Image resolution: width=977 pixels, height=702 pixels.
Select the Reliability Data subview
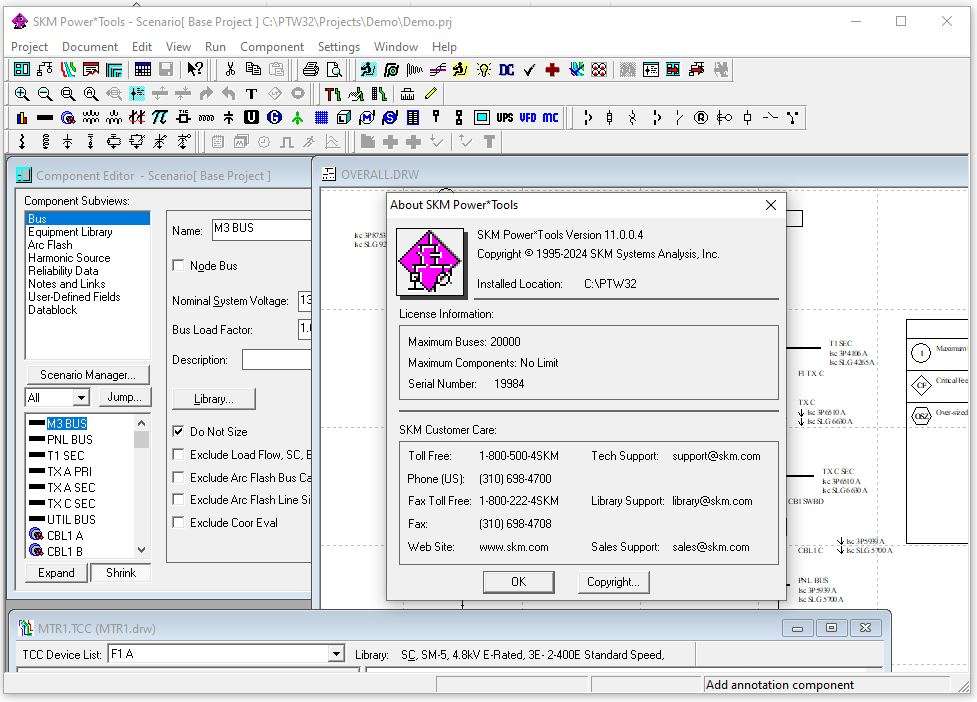click(x=63, y=271)
